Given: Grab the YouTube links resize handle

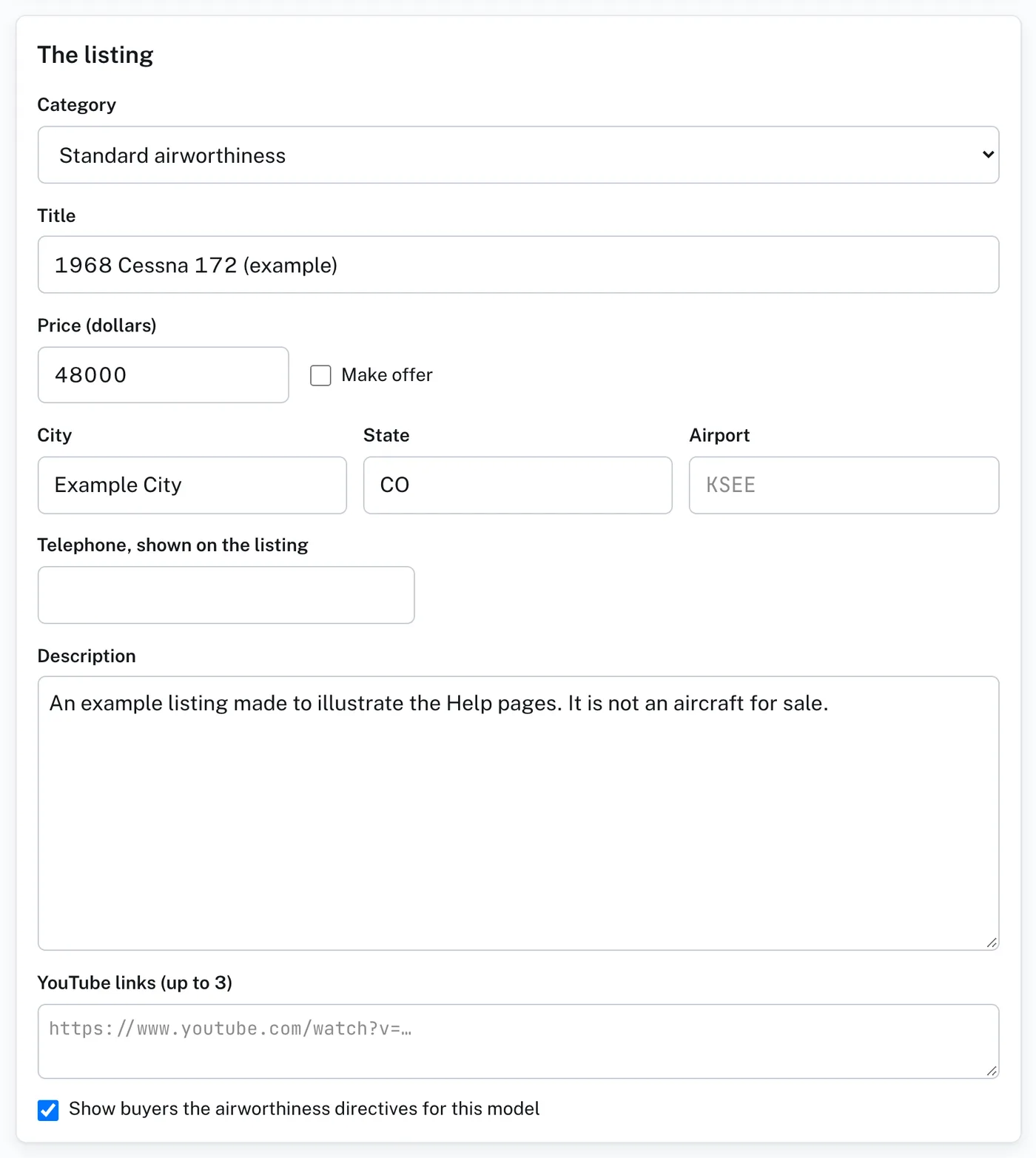Looking at the screenshot, I should tap(992, 1071).
